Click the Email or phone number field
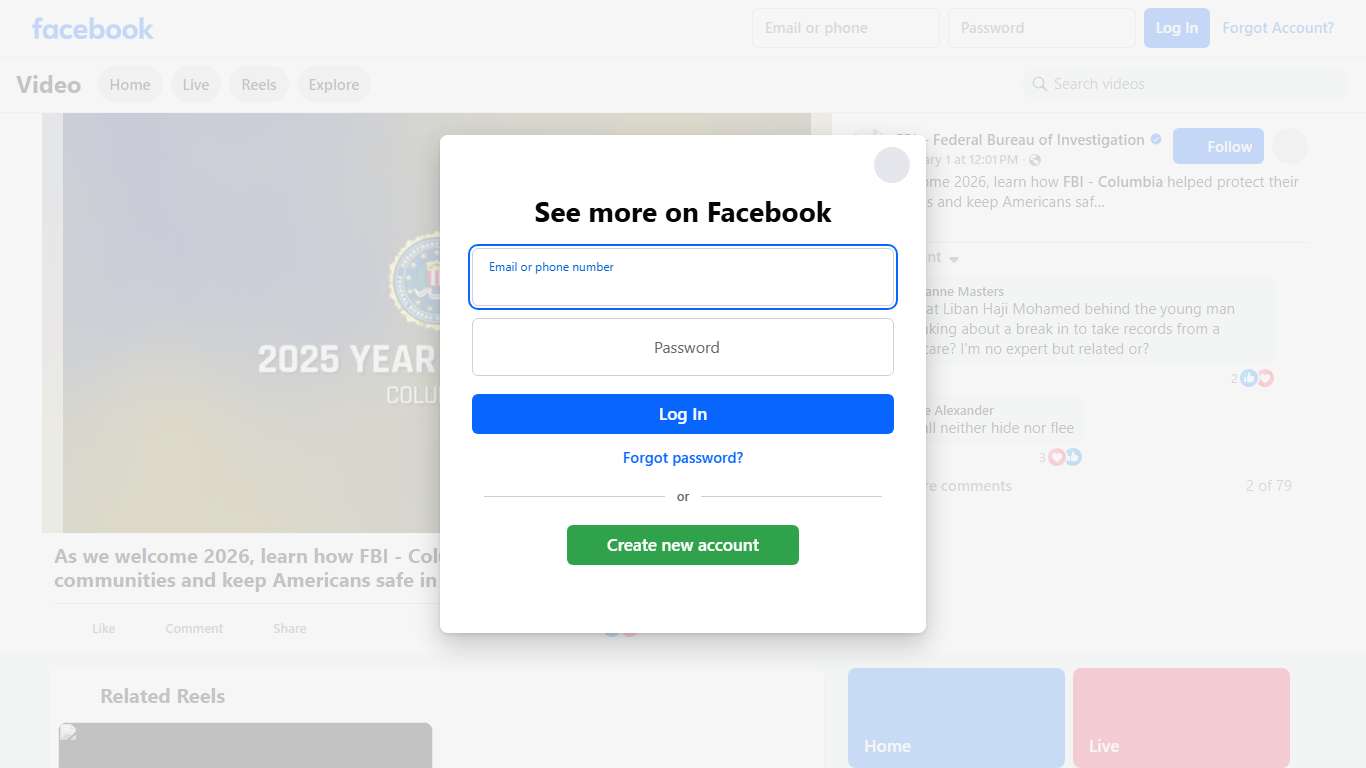The width and height of the screenshot is (1366, 768). coord(683,277)
